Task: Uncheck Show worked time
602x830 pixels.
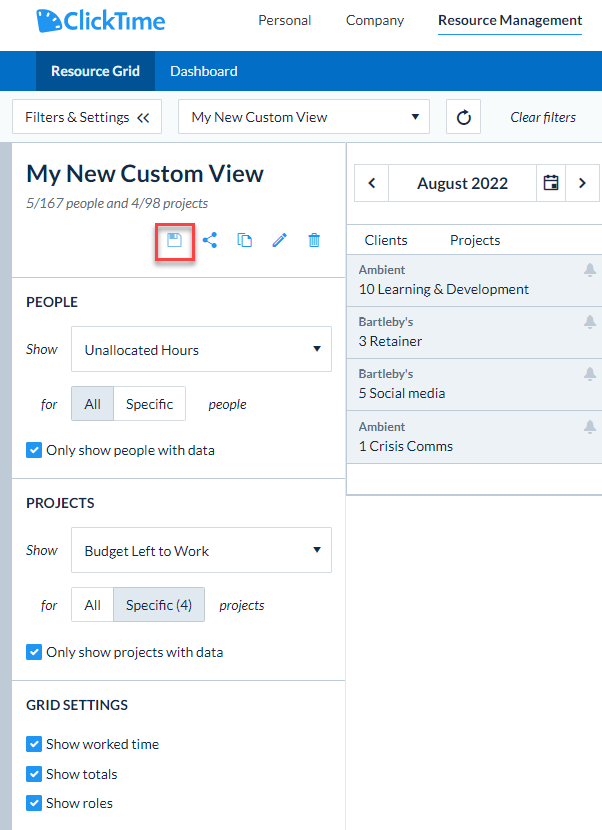Action: pyautogui.click(x=34, y=744)
